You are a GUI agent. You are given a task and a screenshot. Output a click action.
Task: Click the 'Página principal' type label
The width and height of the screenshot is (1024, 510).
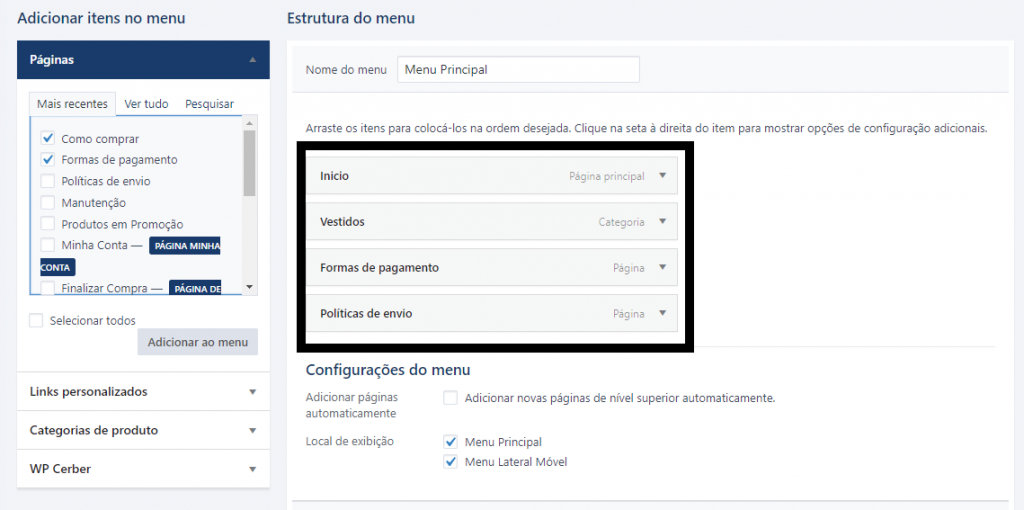click(607, 176)
